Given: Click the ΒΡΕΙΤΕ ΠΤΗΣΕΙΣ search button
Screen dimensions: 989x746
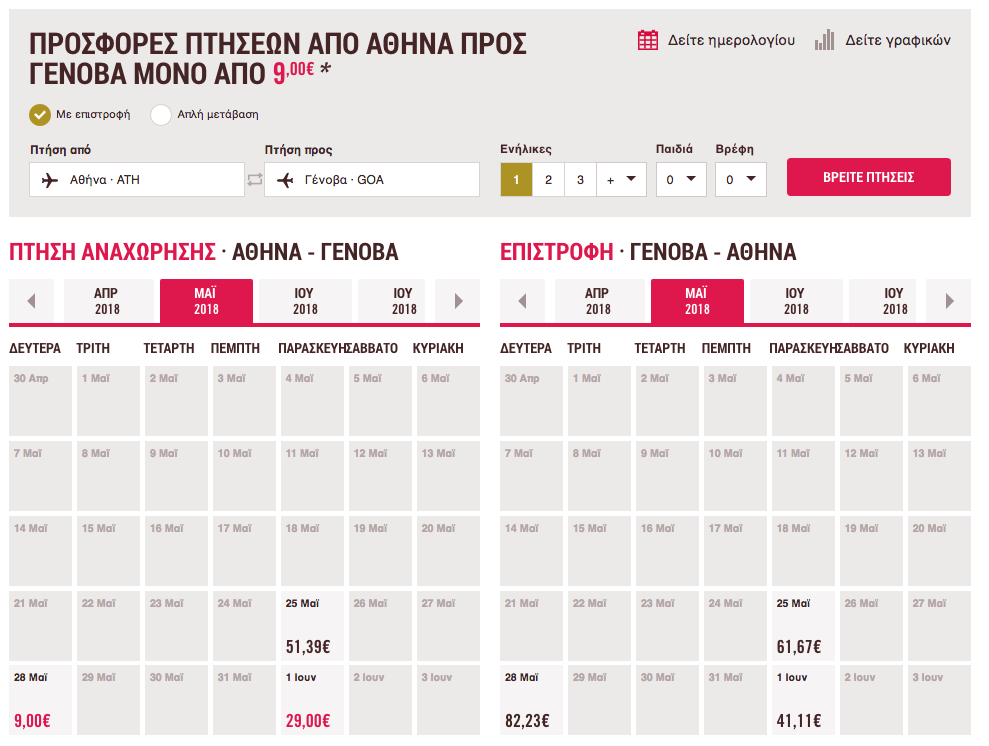Looking at the screenshot, I should pyautogui.click(x=869, y=177).
